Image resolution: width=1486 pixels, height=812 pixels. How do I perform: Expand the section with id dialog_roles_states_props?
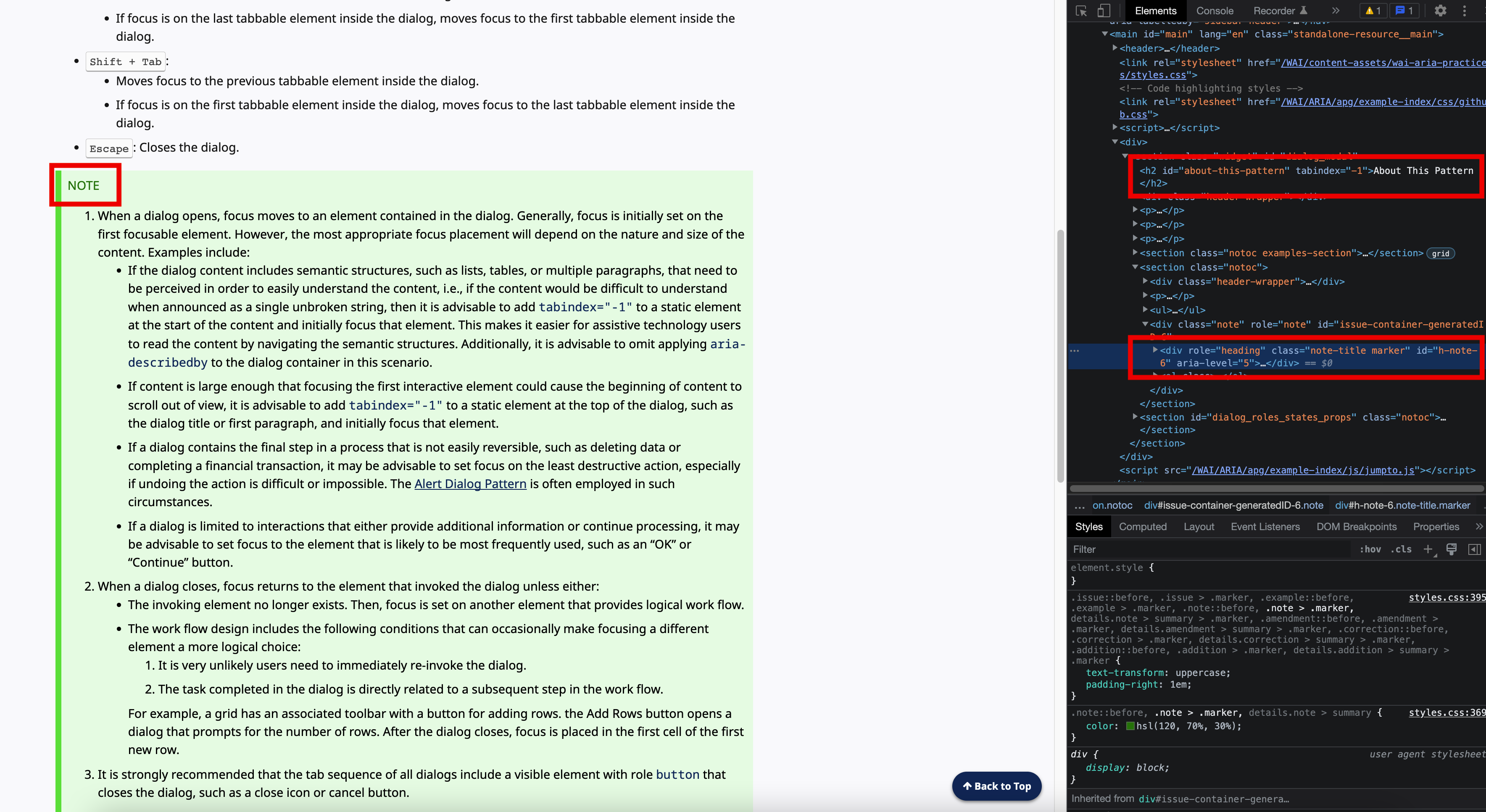pyautogui.click(x=1135, y=417)
